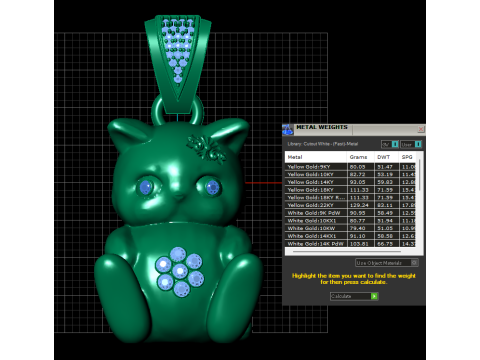Click the cat's right blue gem eye
Viewport: 480px width, 360px height.
click(212, 187)
